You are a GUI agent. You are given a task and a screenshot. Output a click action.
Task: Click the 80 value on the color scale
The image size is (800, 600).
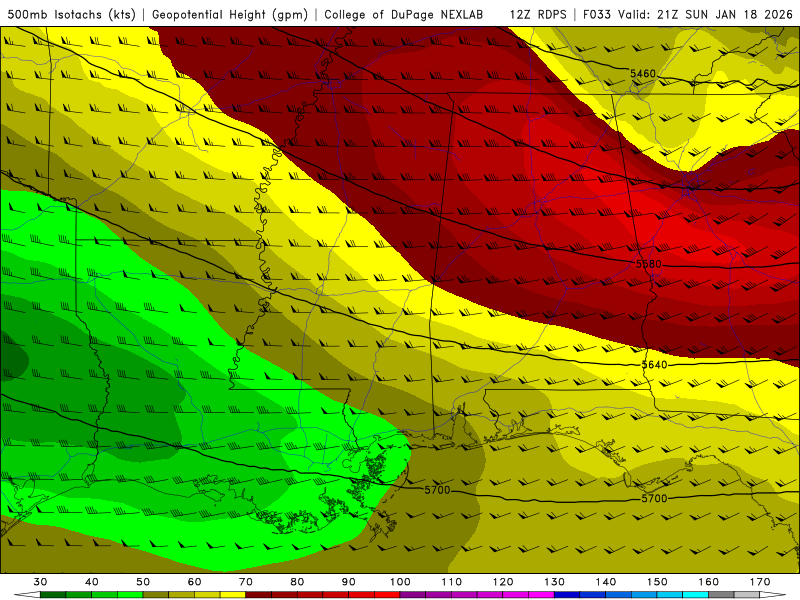point(297,582)
